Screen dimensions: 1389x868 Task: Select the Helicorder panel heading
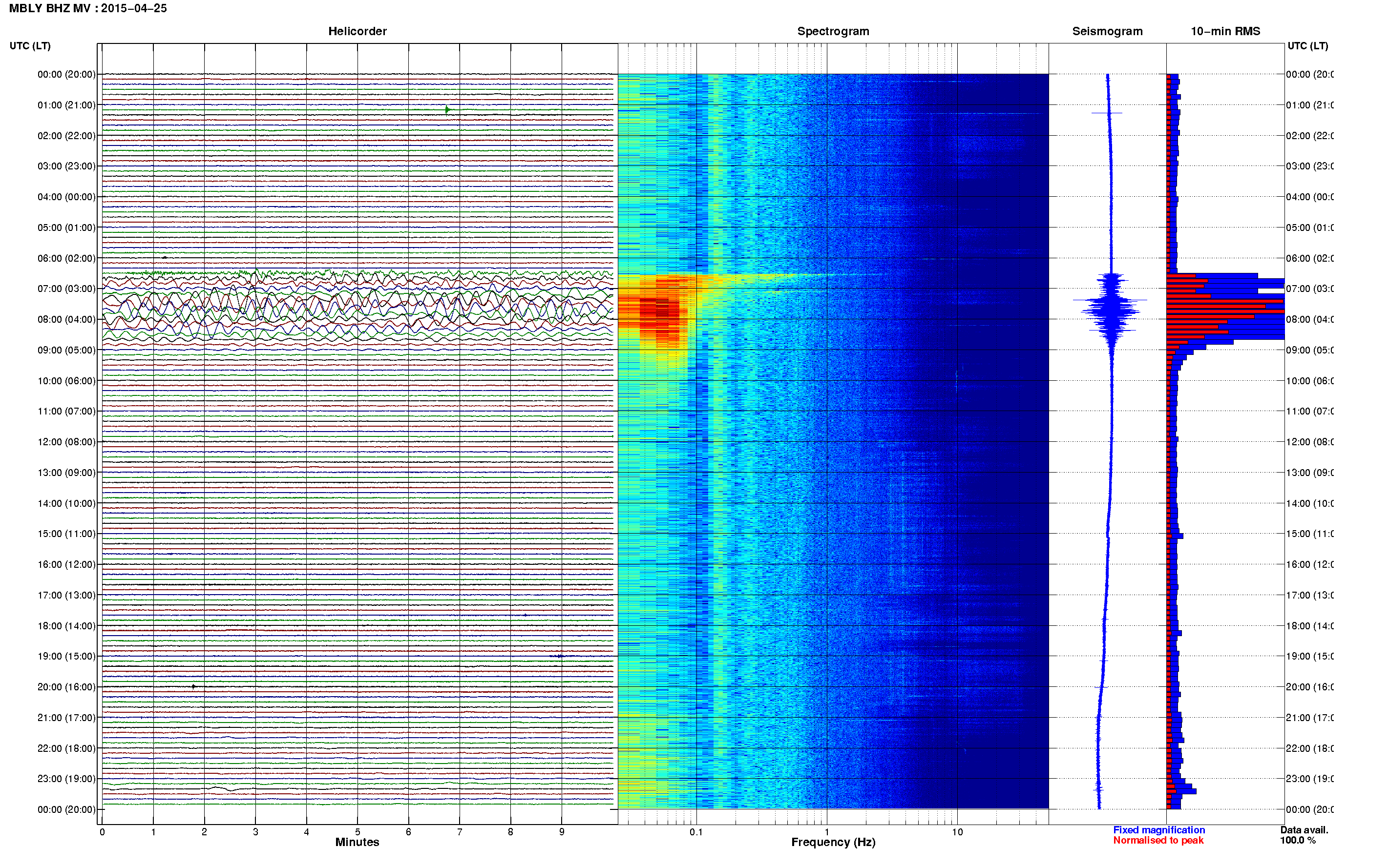[x=357, y=32]
